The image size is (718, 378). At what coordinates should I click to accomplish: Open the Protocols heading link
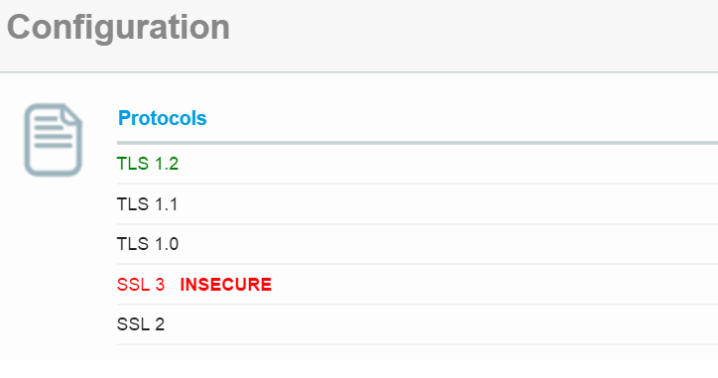(162, 118)
